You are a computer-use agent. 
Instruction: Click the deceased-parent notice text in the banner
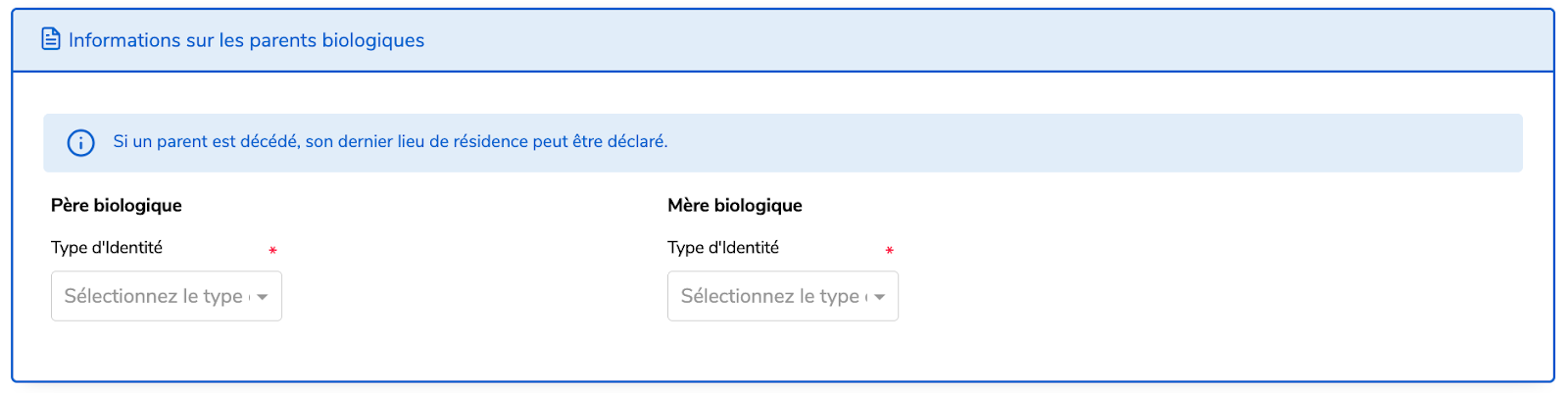click(x=390, y=141)
